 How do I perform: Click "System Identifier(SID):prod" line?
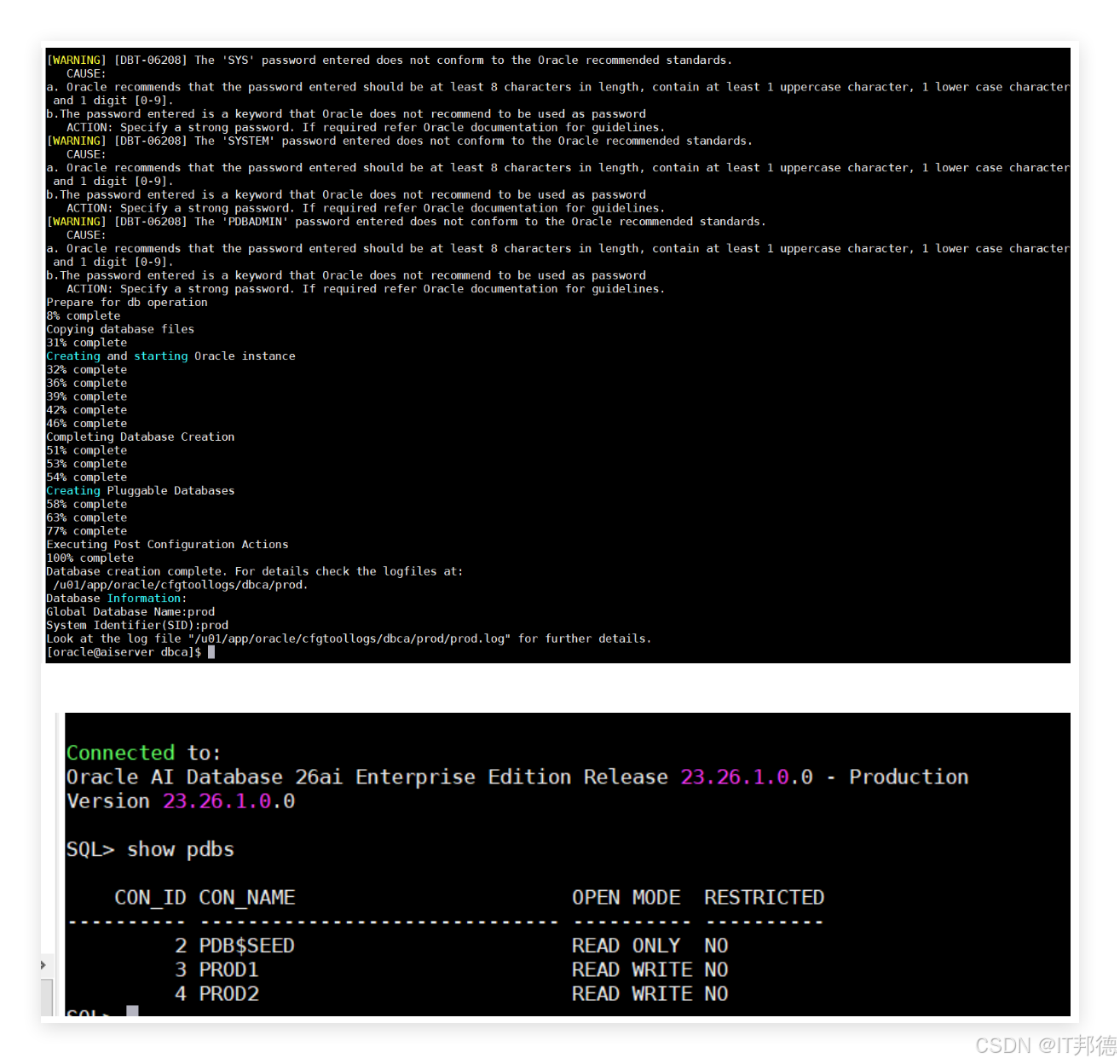(137, 626)
